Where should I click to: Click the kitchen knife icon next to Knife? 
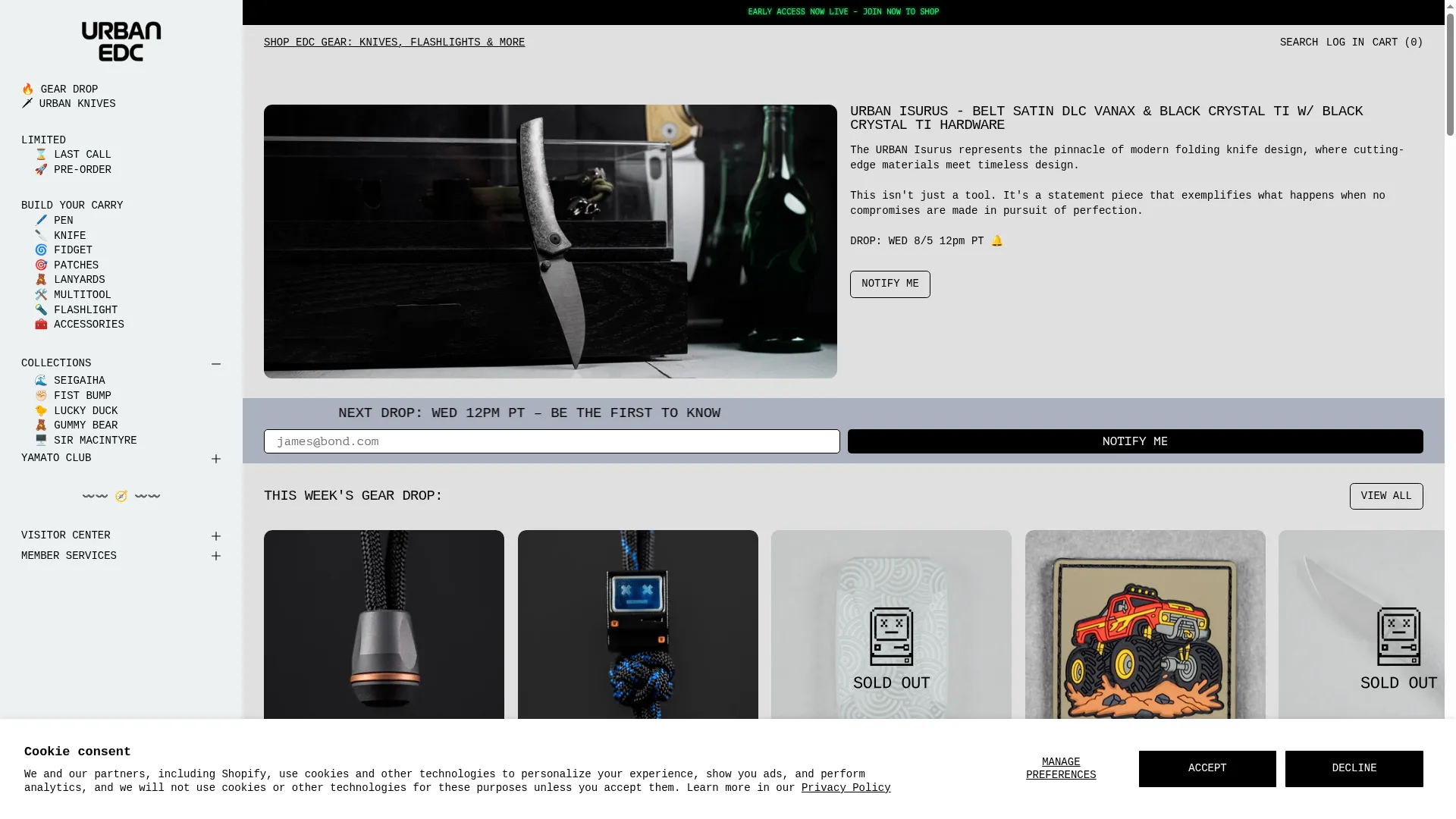[41, 236]
